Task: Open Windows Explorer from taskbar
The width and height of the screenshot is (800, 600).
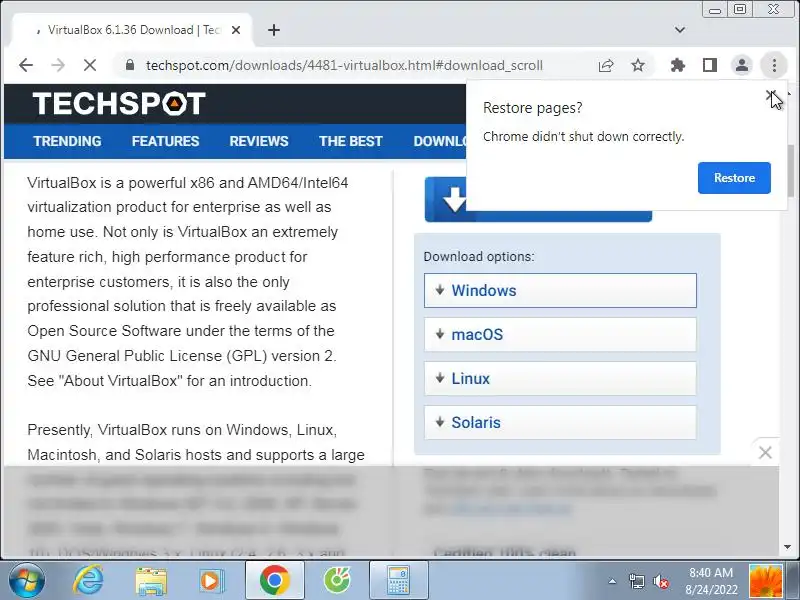Action: coord(151,580)
